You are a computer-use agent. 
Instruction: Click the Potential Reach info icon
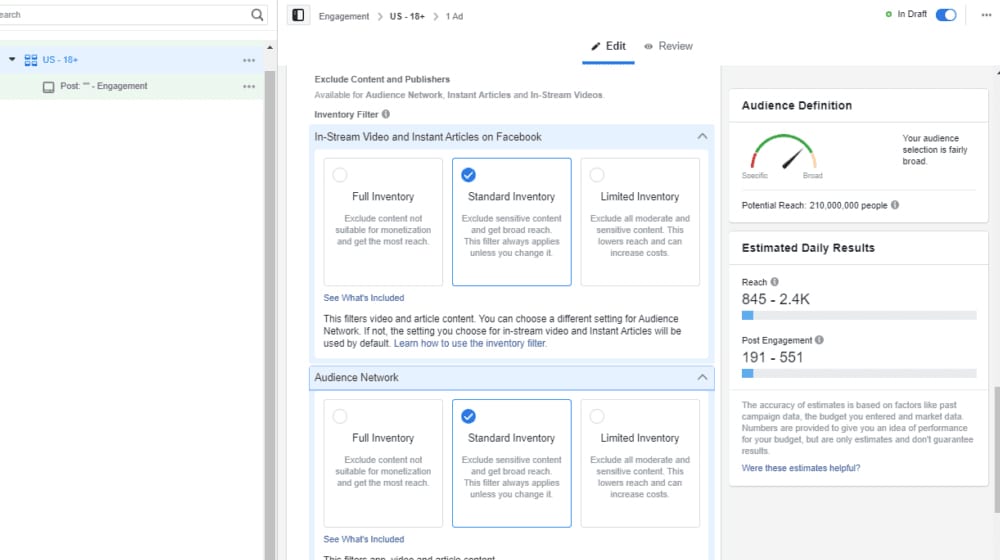895,205
